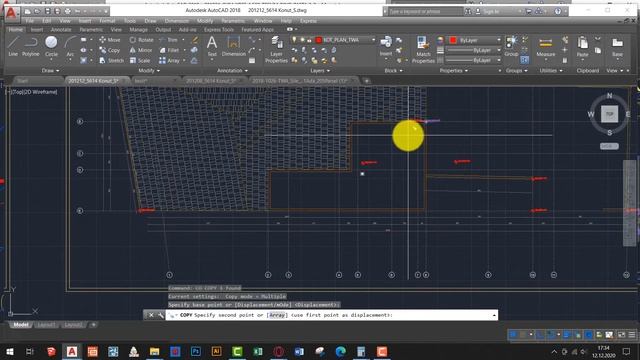640x360 pixels.
Task: Click the Measure tool
Action: (546, 47)
